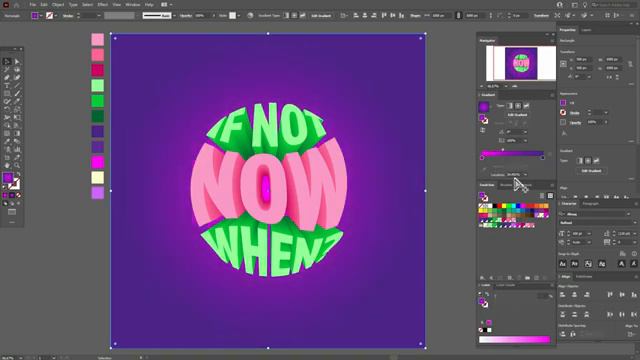Select Linear gradient type in Gradient panel

click(510, 106)
